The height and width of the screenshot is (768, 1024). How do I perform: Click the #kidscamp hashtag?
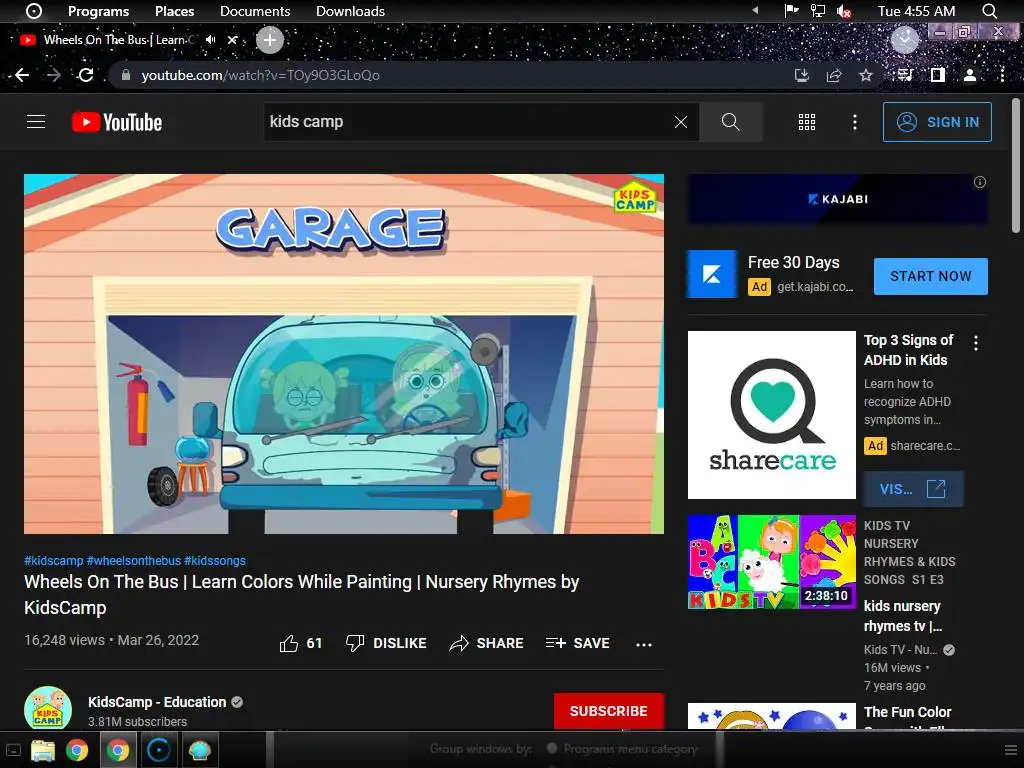click(54, 560)
